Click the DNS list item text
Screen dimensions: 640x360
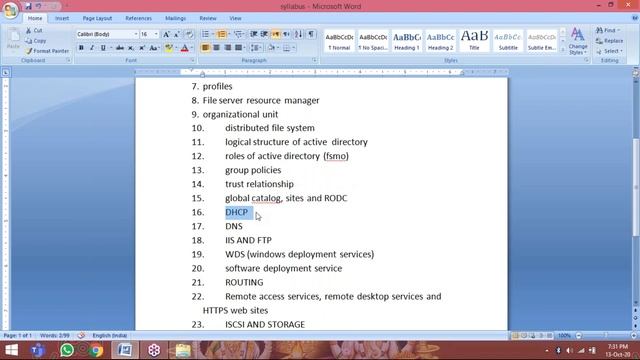click(x=234, y=227)
